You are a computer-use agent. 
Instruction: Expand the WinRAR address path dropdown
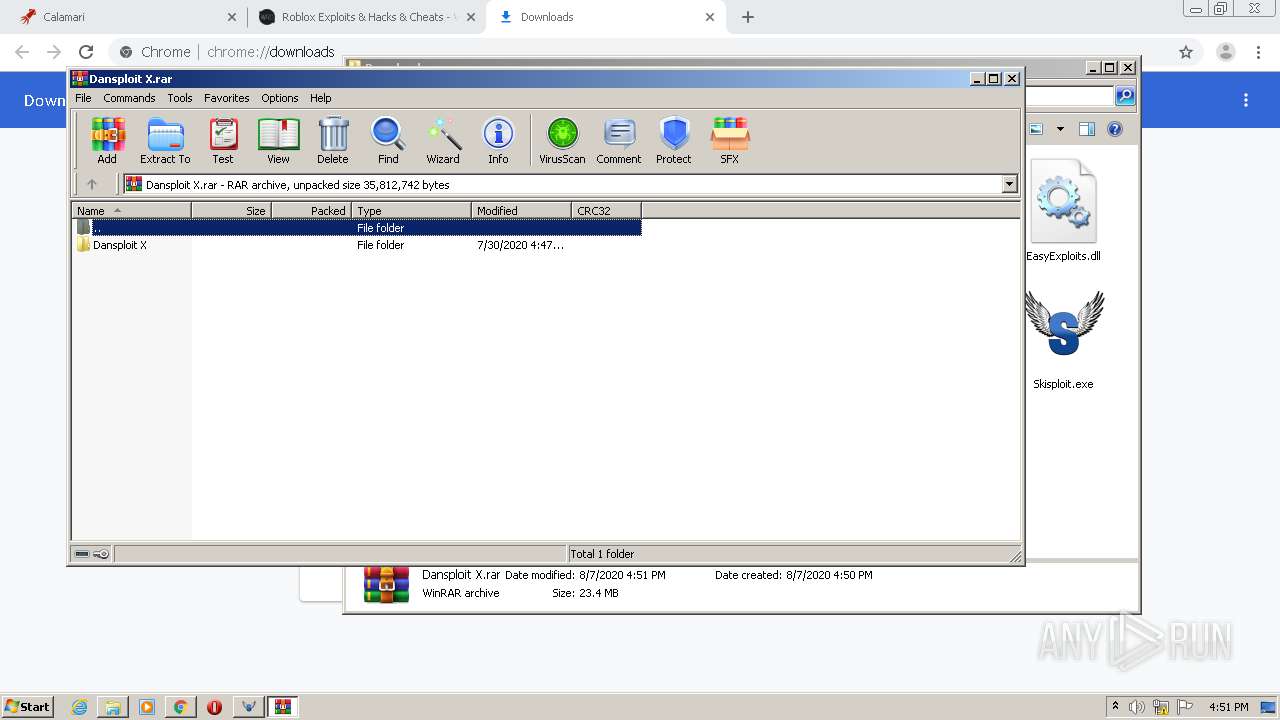coord(1009,184)
